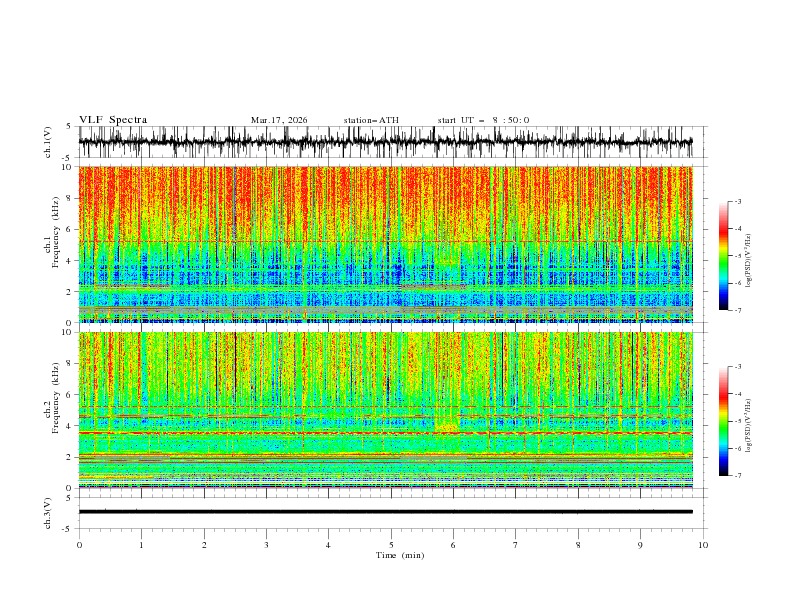Click the ch.1 spectrogram panel
Viewport: 792px width, 612px height.
385,244
